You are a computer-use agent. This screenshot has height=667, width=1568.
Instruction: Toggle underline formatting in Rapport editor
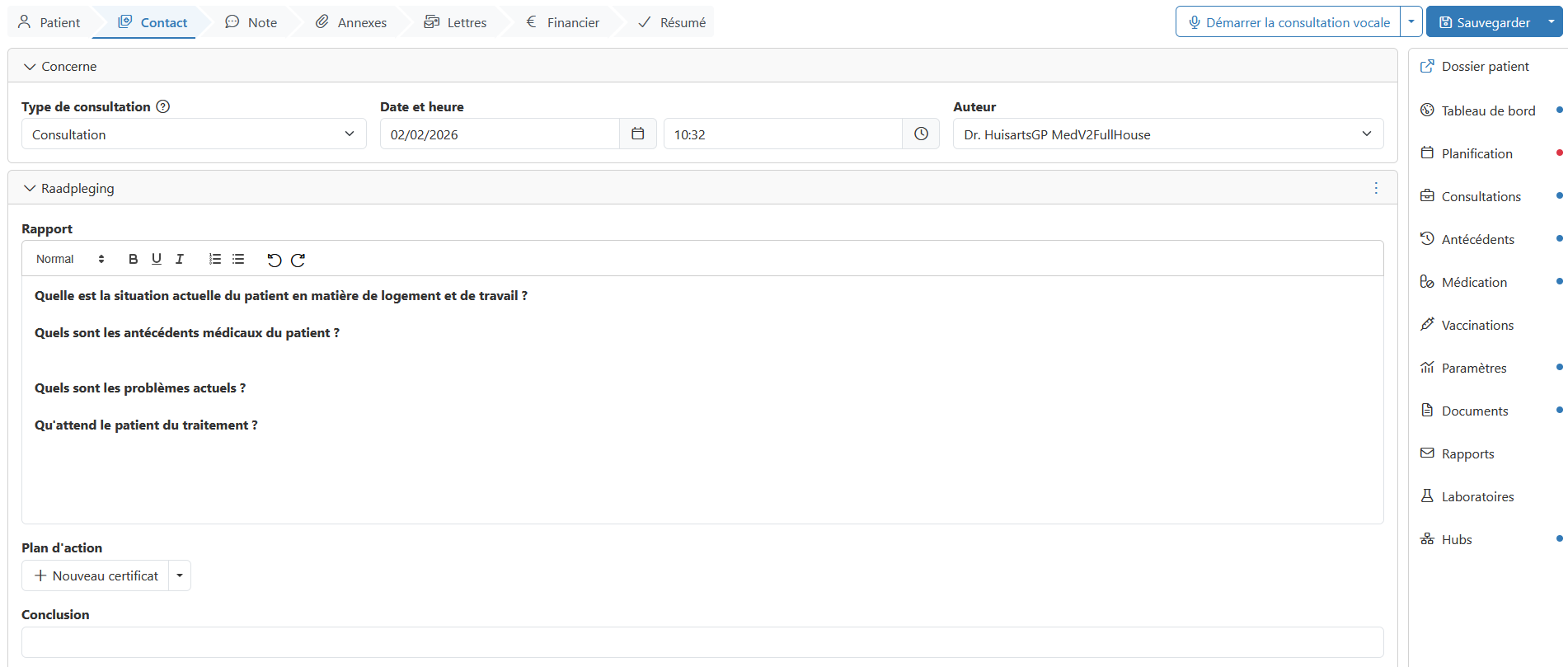157,259
